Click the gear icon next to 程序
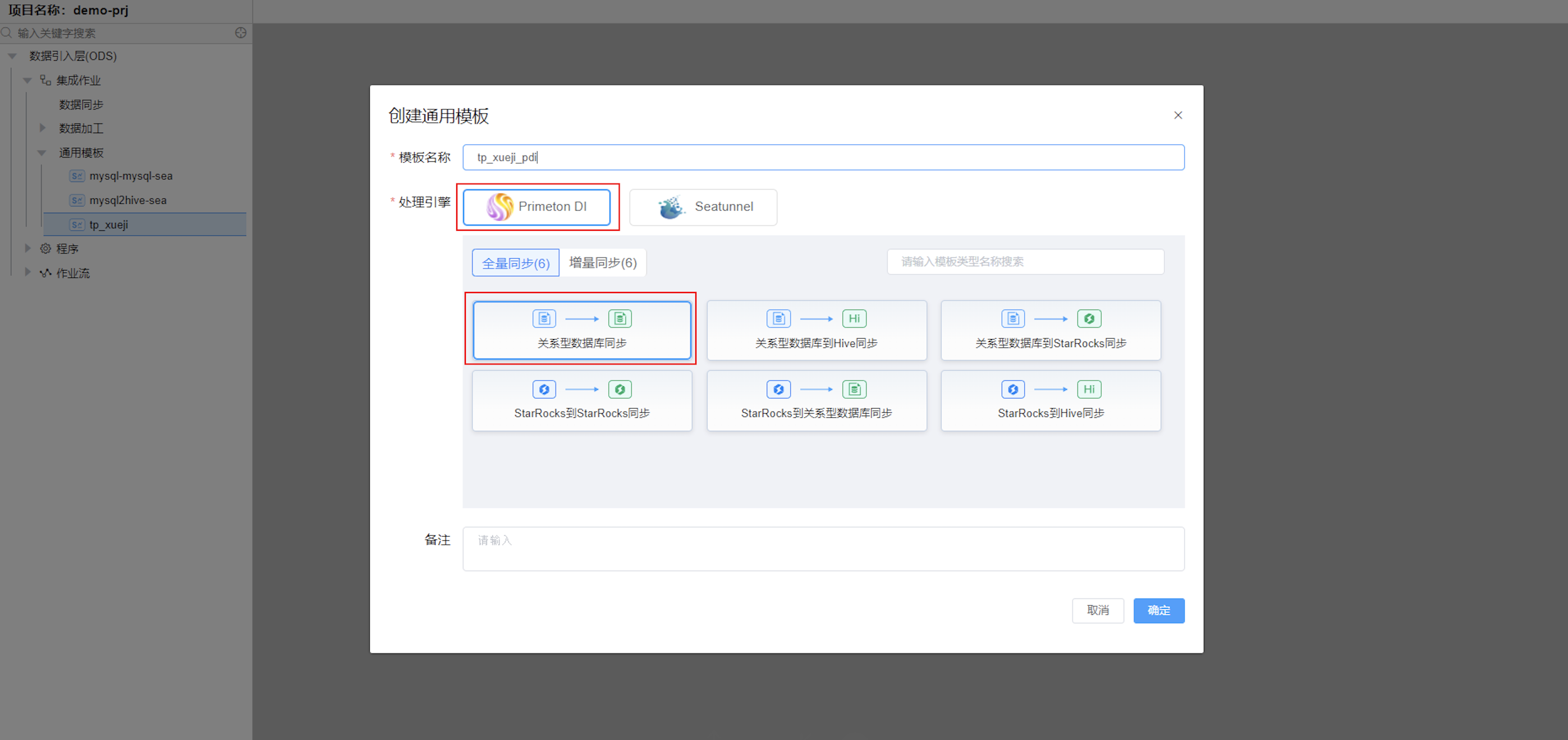The image size is (1568, 740). 45,249
